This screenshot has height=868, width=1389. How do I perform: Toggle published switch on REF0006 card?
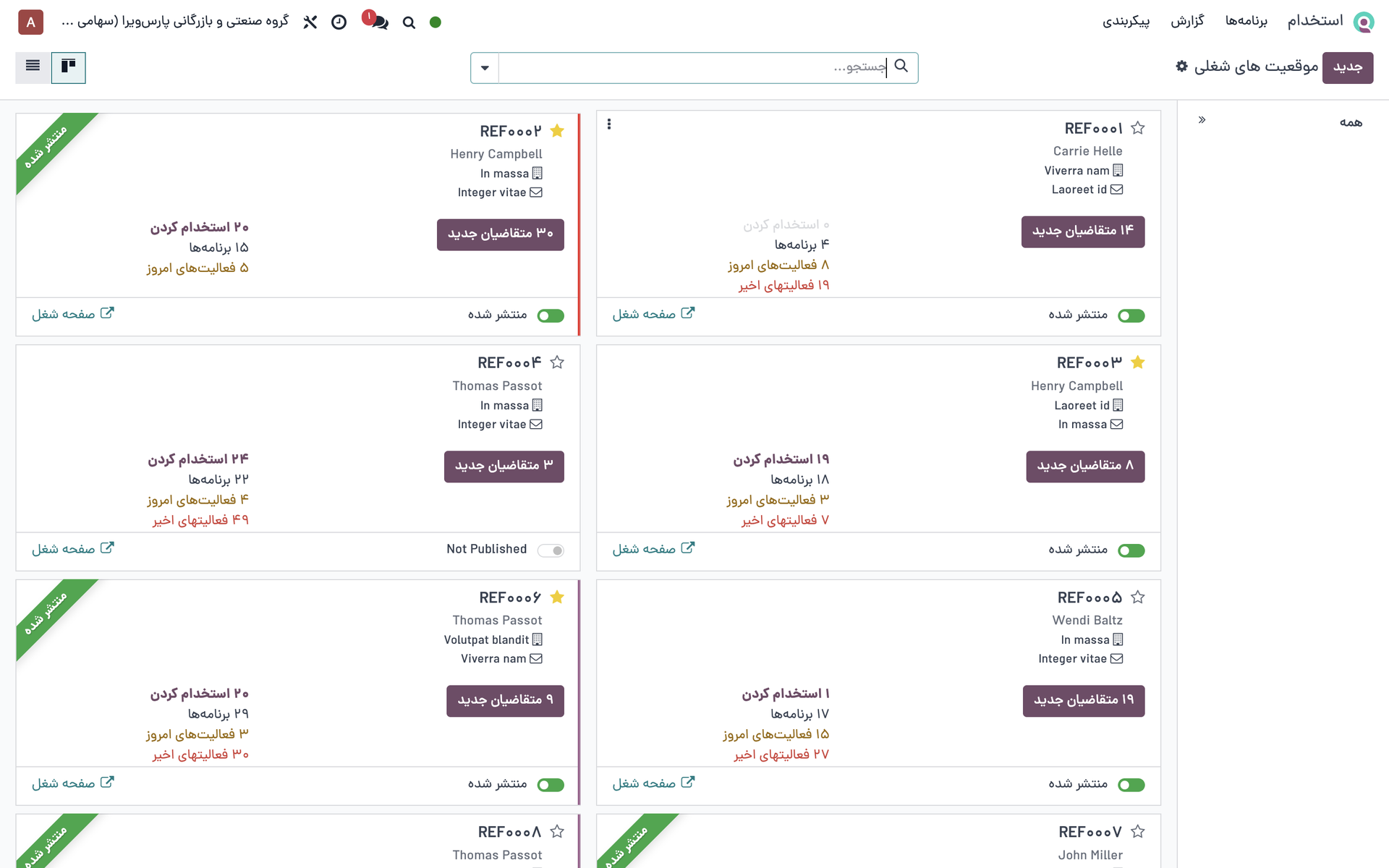click(551, 786)
